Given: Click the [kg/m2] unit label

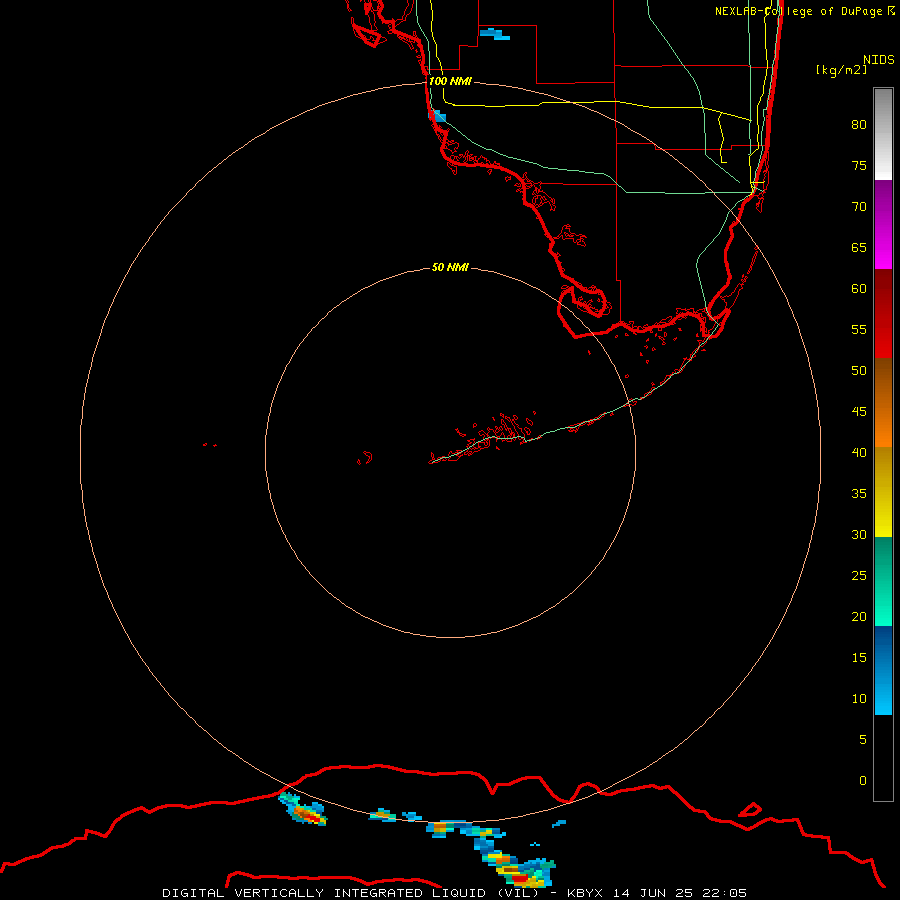Looking at the screenshot, I should [x=841, y=70].
